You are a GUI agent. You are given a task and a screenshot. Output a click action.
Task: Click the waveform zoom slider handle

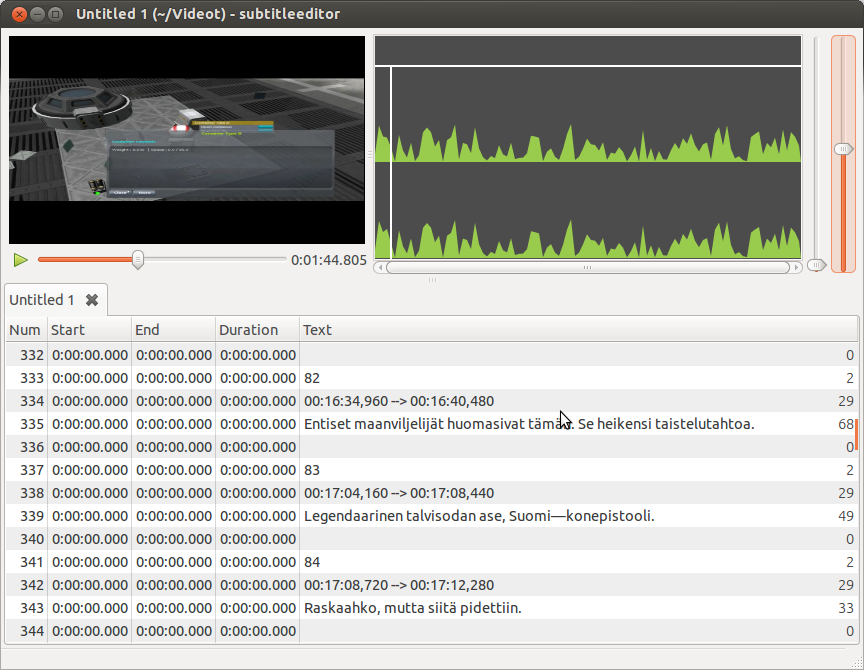tap(817, 265)
